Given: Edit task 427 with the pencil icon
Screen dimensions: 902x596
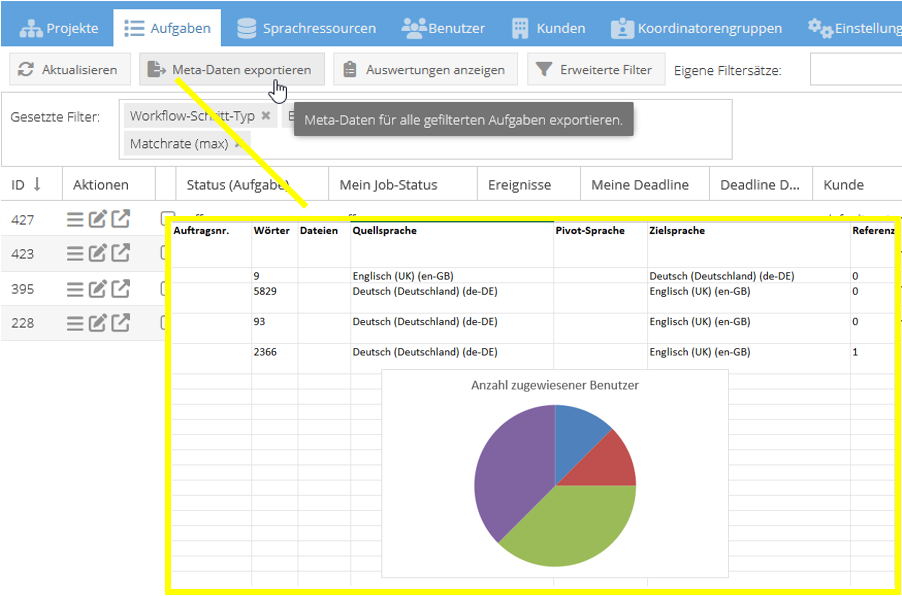Looking at the screenshot, I should click(x=98, y=219).
